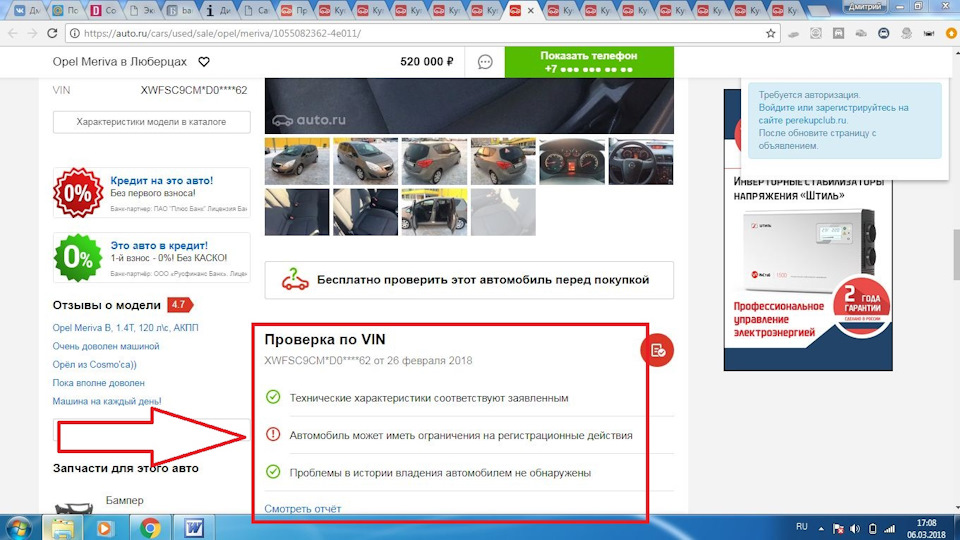The width and height of the screenshot is (960, 540).
Task: Open 'Кредит на это авто!' offer
Action: coord(162,181)
